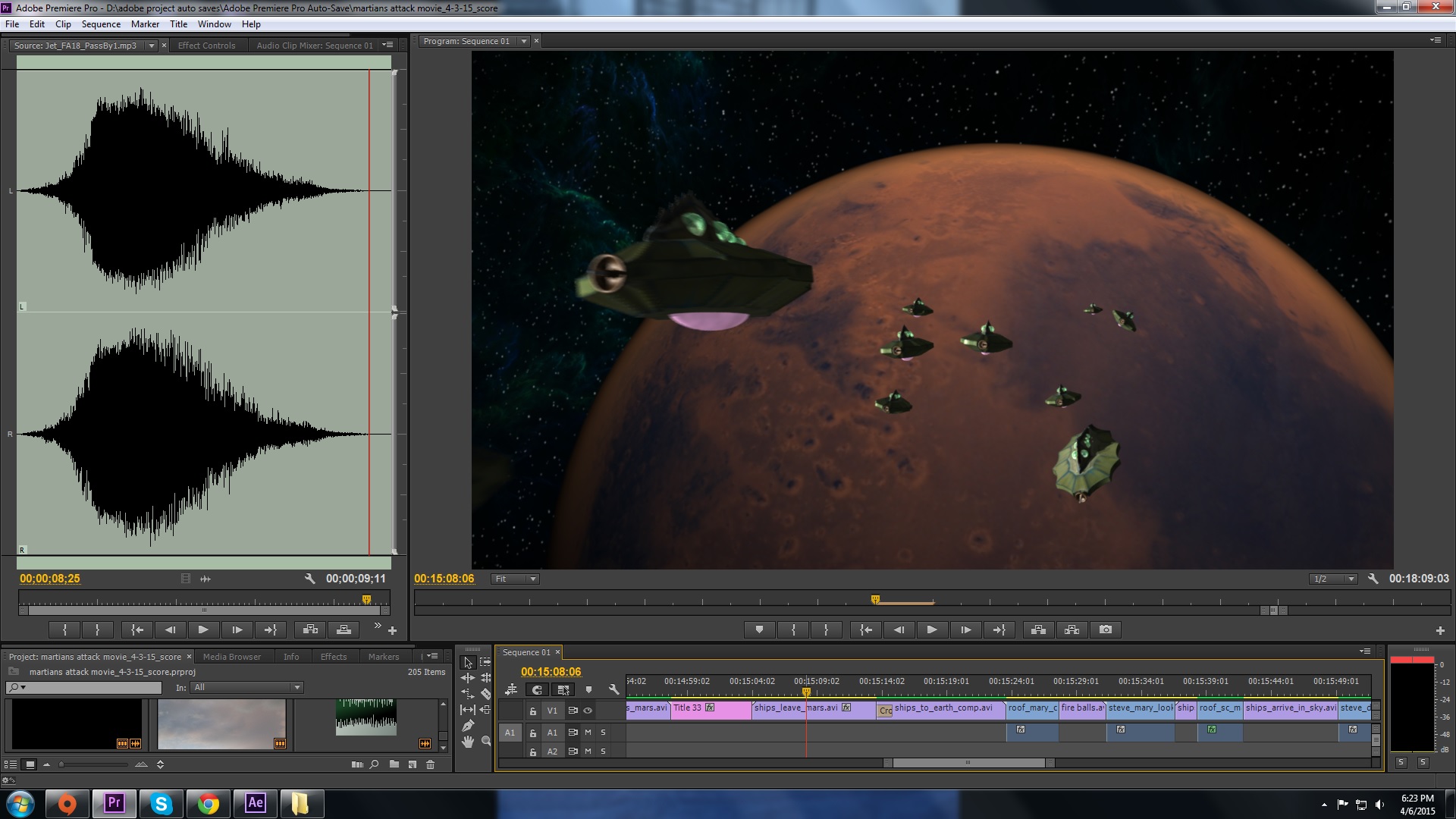Open Fit zoom level dropdown
This screenshot has height=819, width=1456.
[x=515, y=579]
